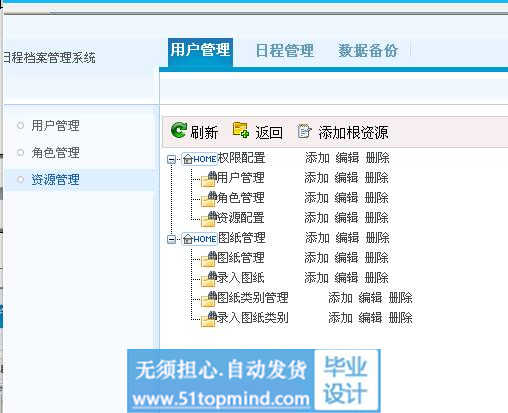Click the folder icon of 图纸类别管理 node

(209, 299)
